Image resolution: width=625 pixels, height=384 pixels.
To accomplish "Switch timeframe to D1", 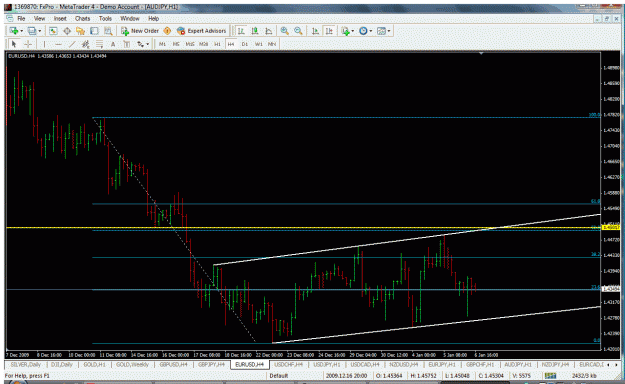I will click(245, 44).
